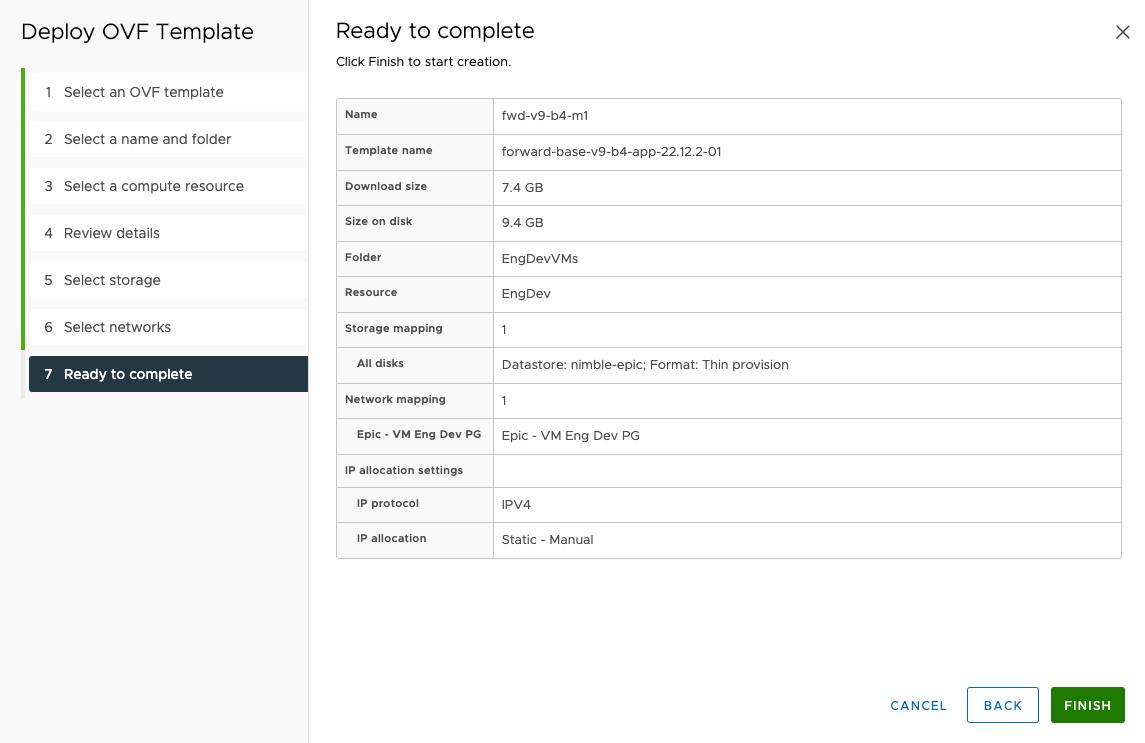Select the 7.4 GB download size value
This screenshot has height=743, width=1145.
click(522, 187)
